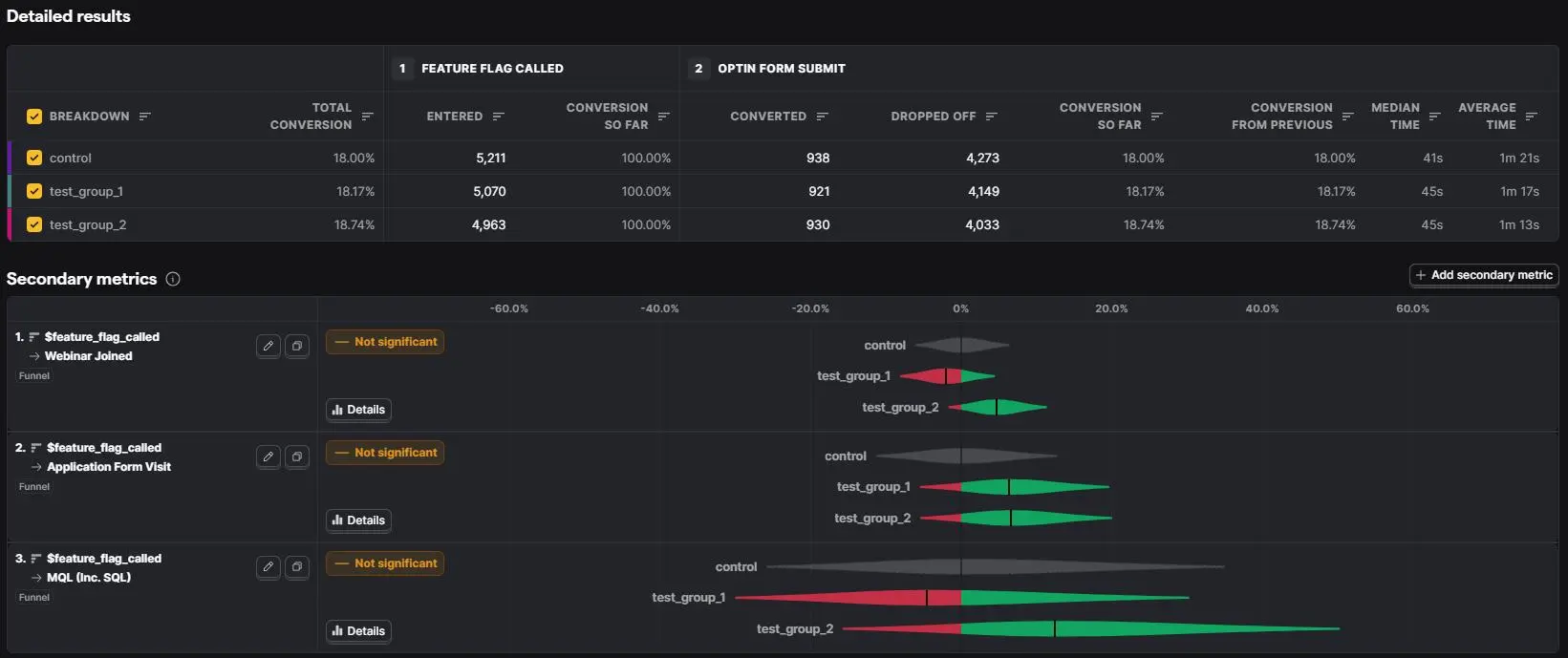Toggle the Breakdown select-all checkbox
Image resolution: width=1568 pixels, height=658 pixels.
coord(34,117)
